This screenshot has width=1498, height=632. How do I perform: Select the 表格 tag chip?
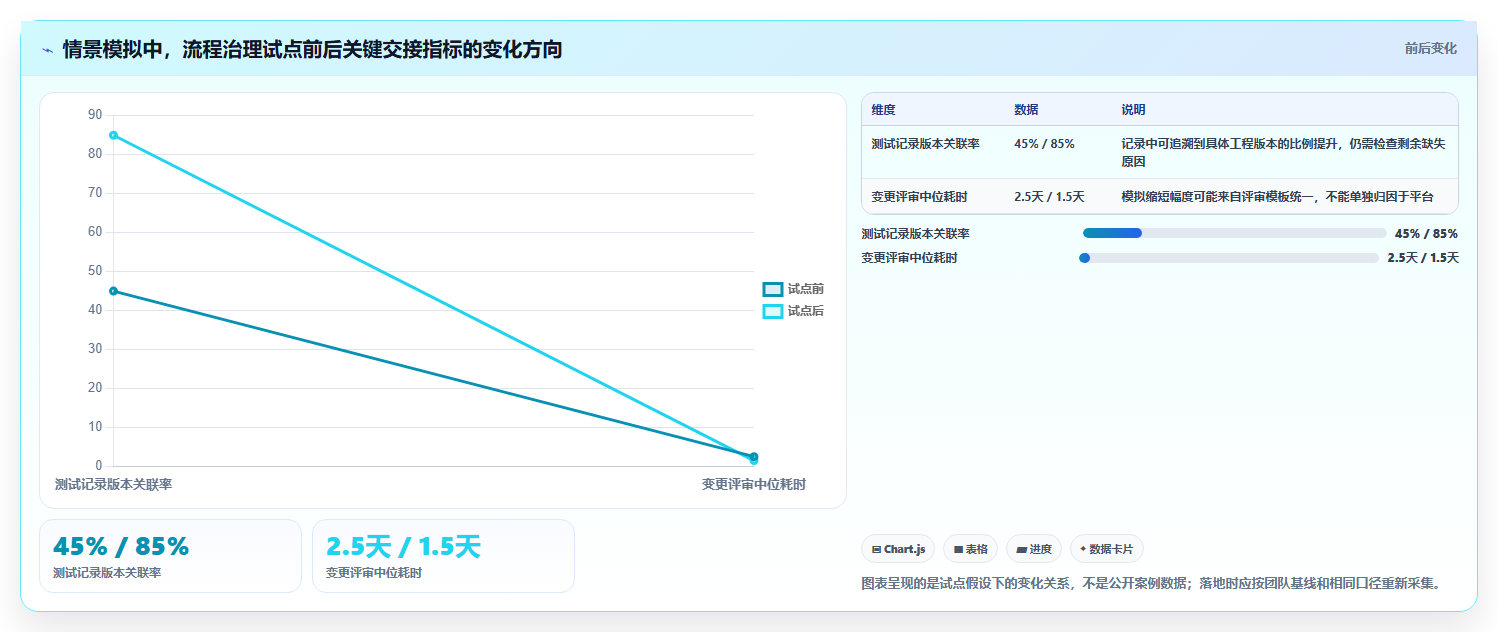pos(970,549)
